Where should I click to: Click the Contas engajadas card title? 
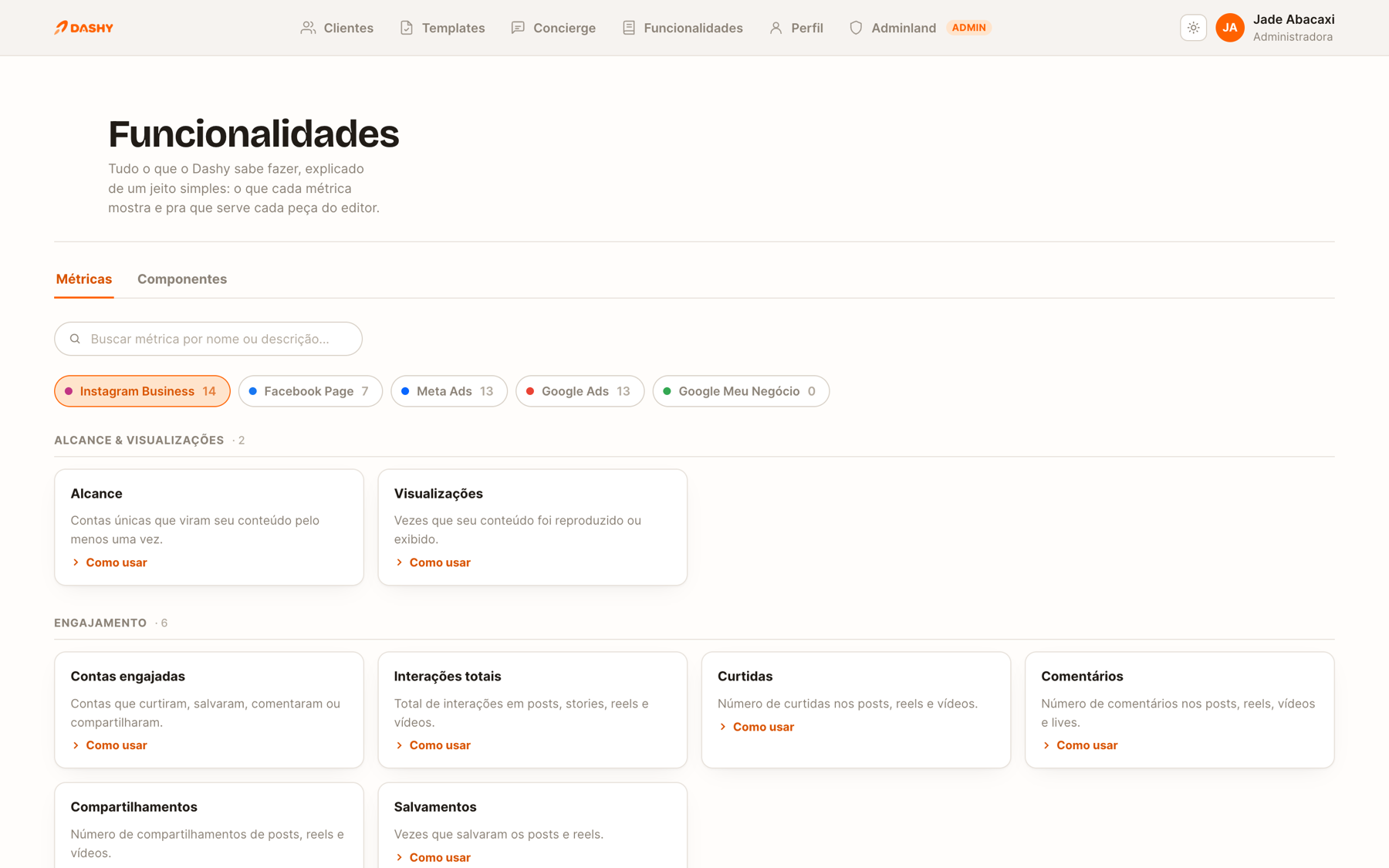[128, 676]
